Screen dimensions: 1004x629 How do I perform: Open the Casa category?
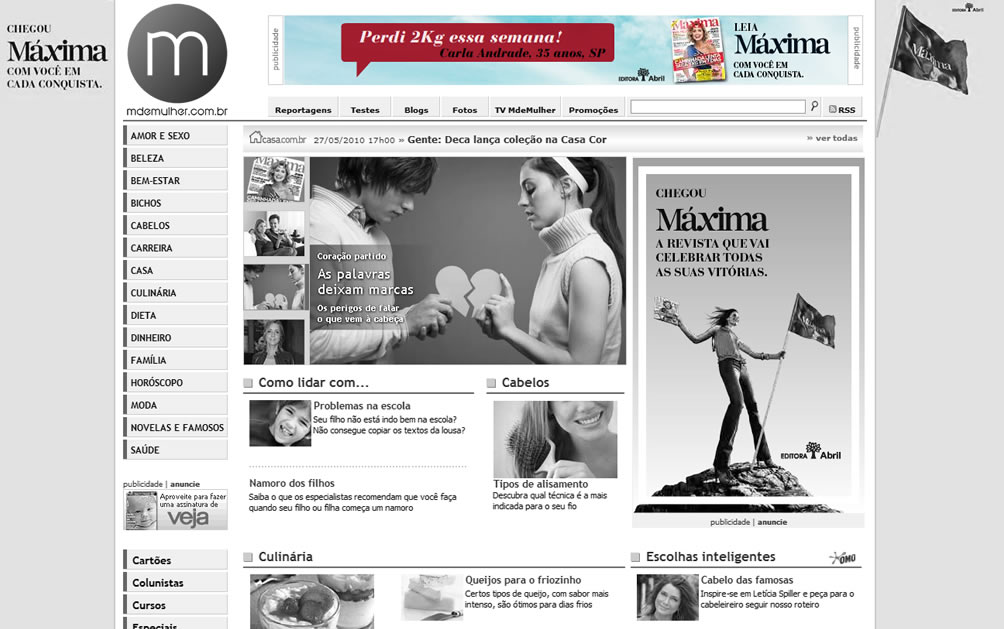point(175,270)
